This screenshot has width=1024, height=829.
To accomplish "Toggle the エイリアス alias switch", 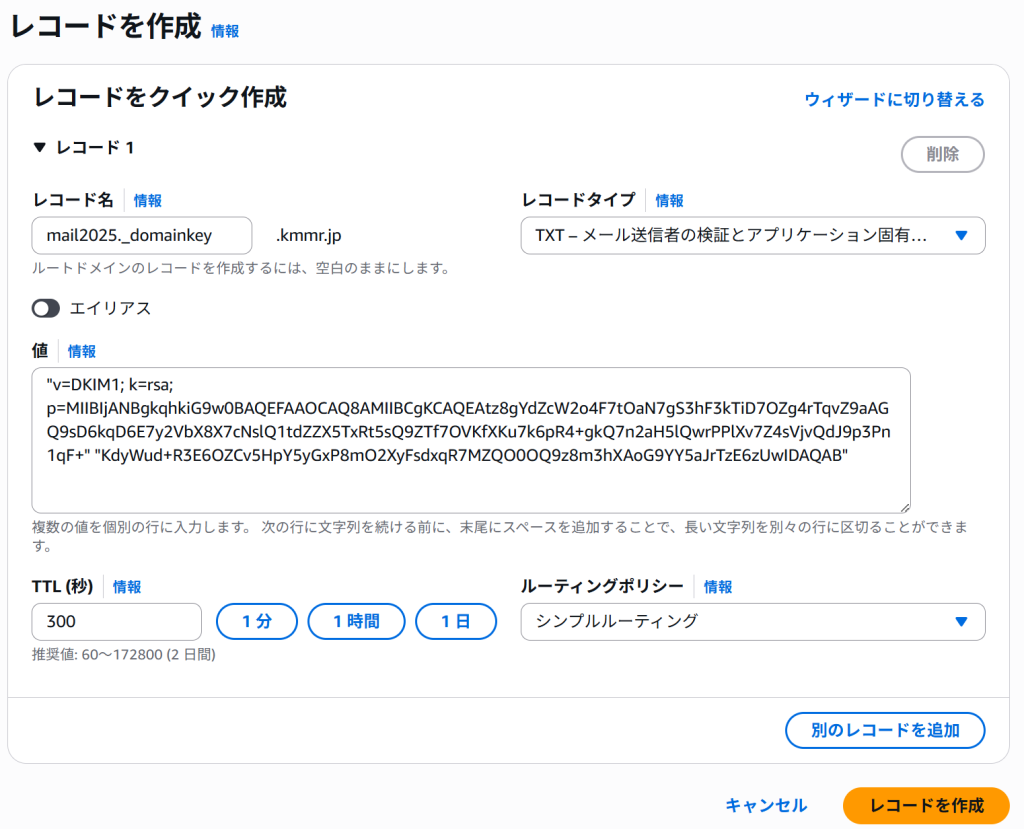I will tap(46, 308).
